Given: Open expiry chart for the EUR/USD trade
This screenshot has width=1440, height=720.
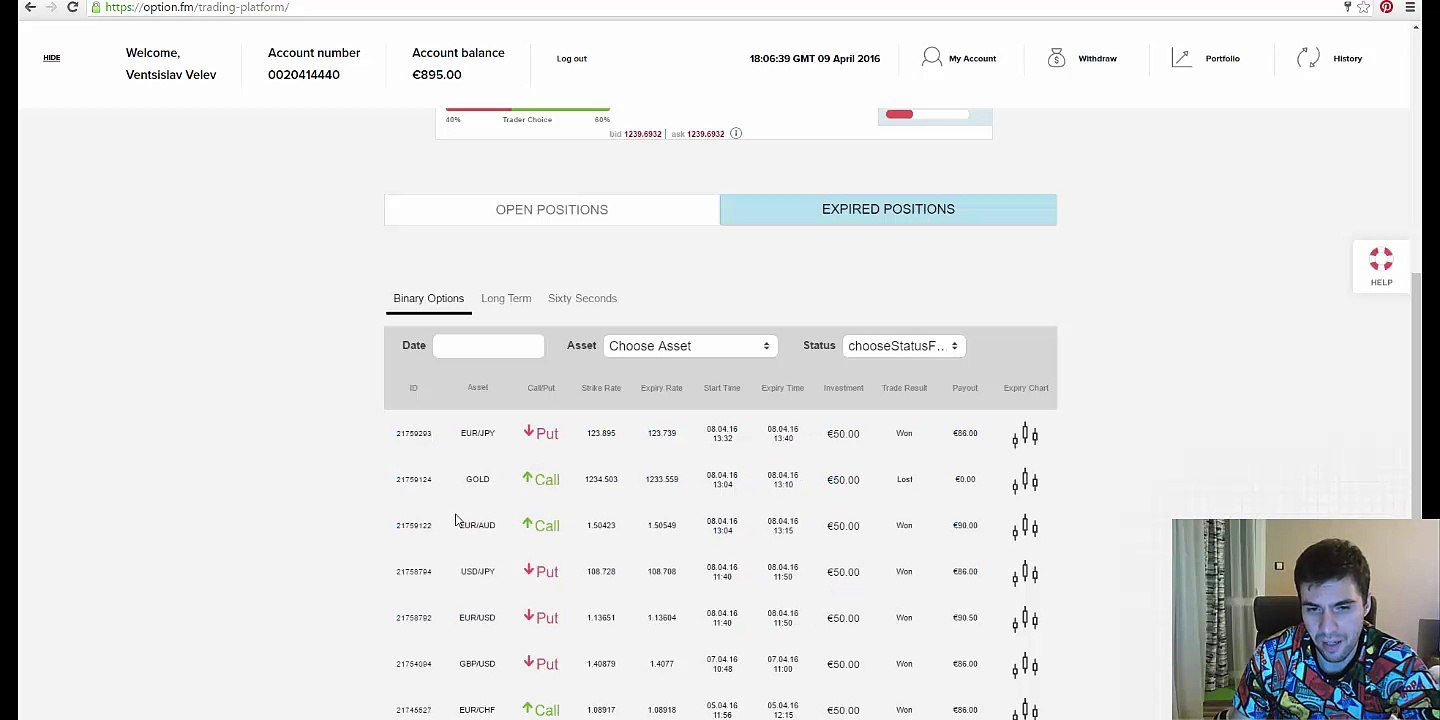Looking at the screenshot, I should 1025,618.
